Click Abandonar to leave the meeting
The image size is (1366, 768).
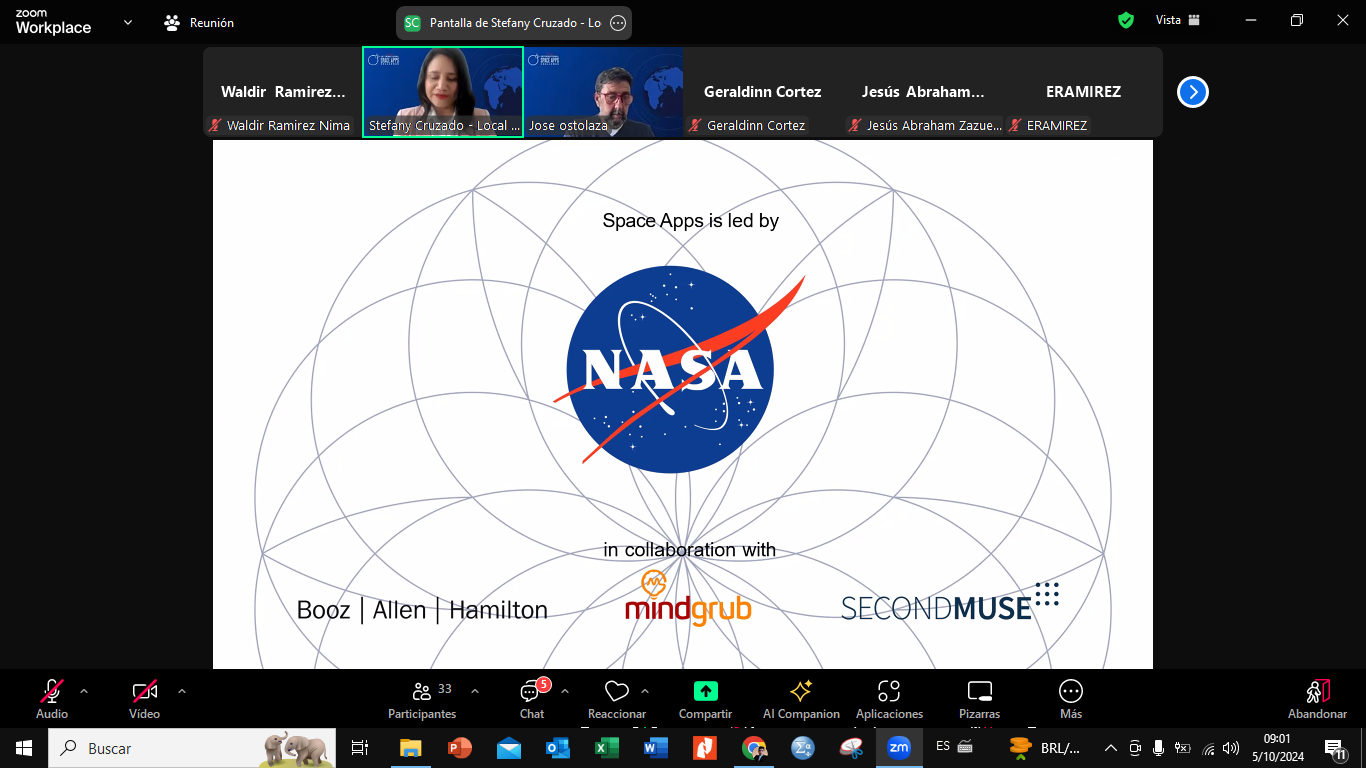(1317, 698)
